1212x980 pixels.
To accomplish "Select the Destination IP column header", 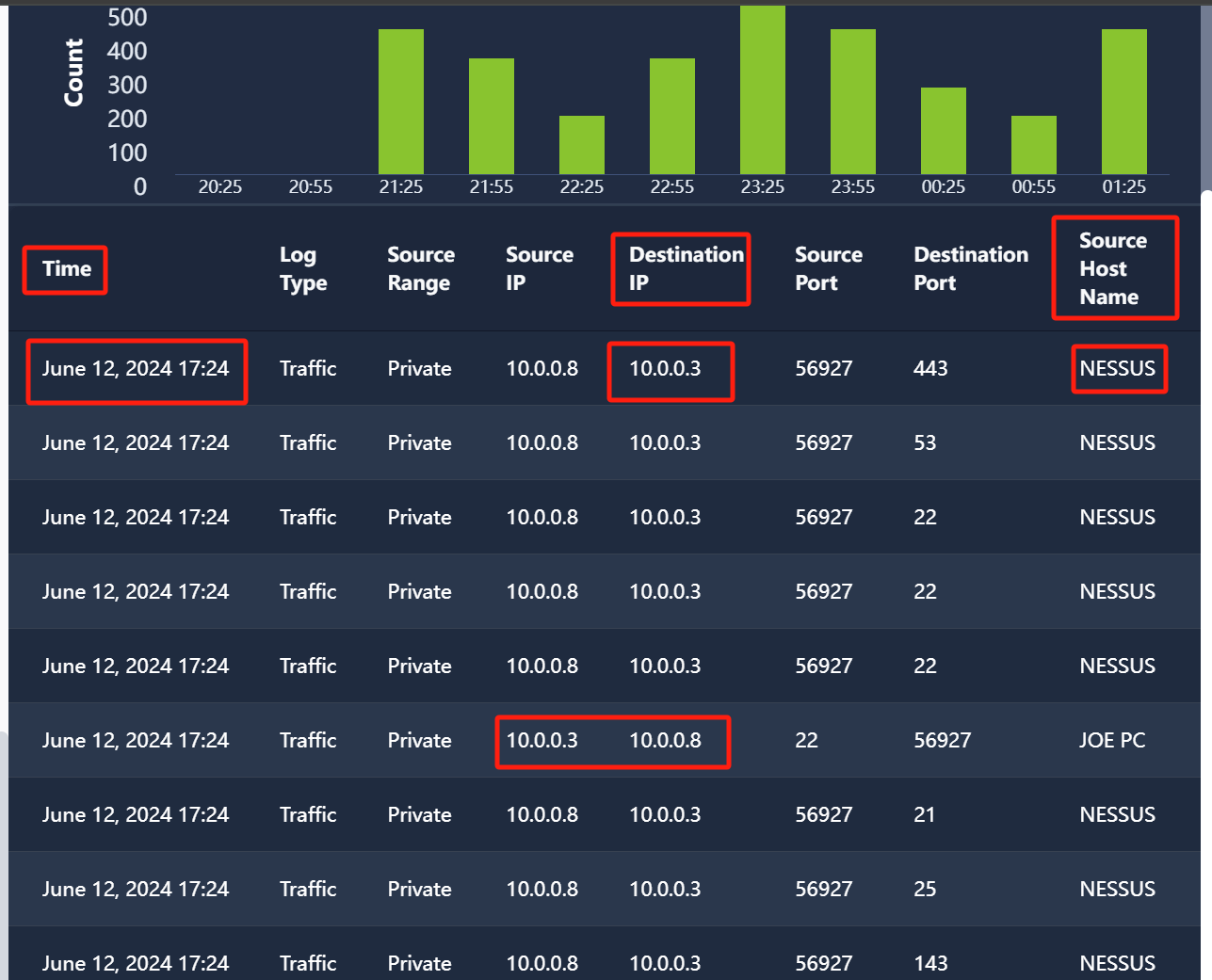I will pyautogui.click(x=687, y=269).
